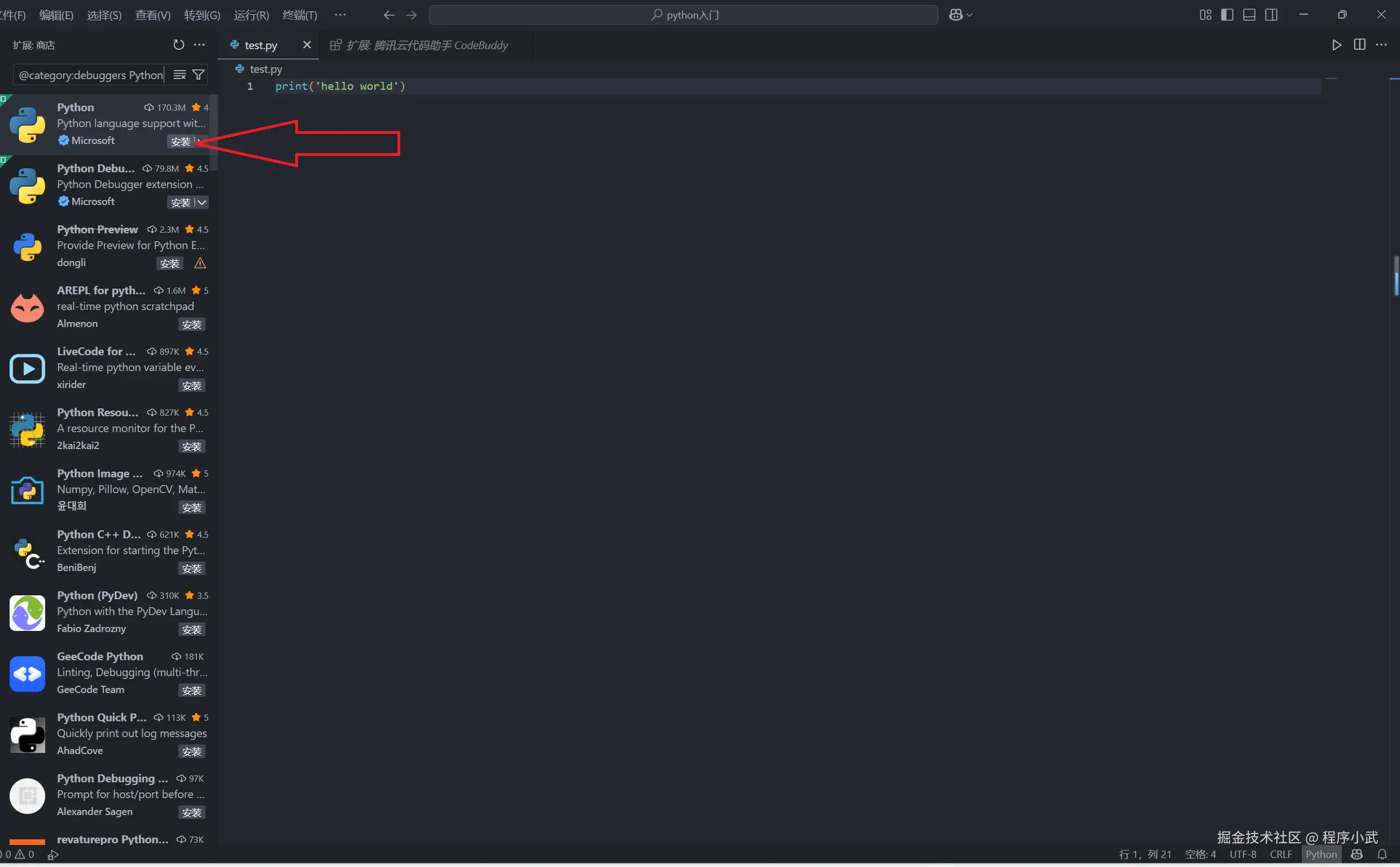
Task: Toggle the bottom panel visibility
Action: pos(1249,15)
